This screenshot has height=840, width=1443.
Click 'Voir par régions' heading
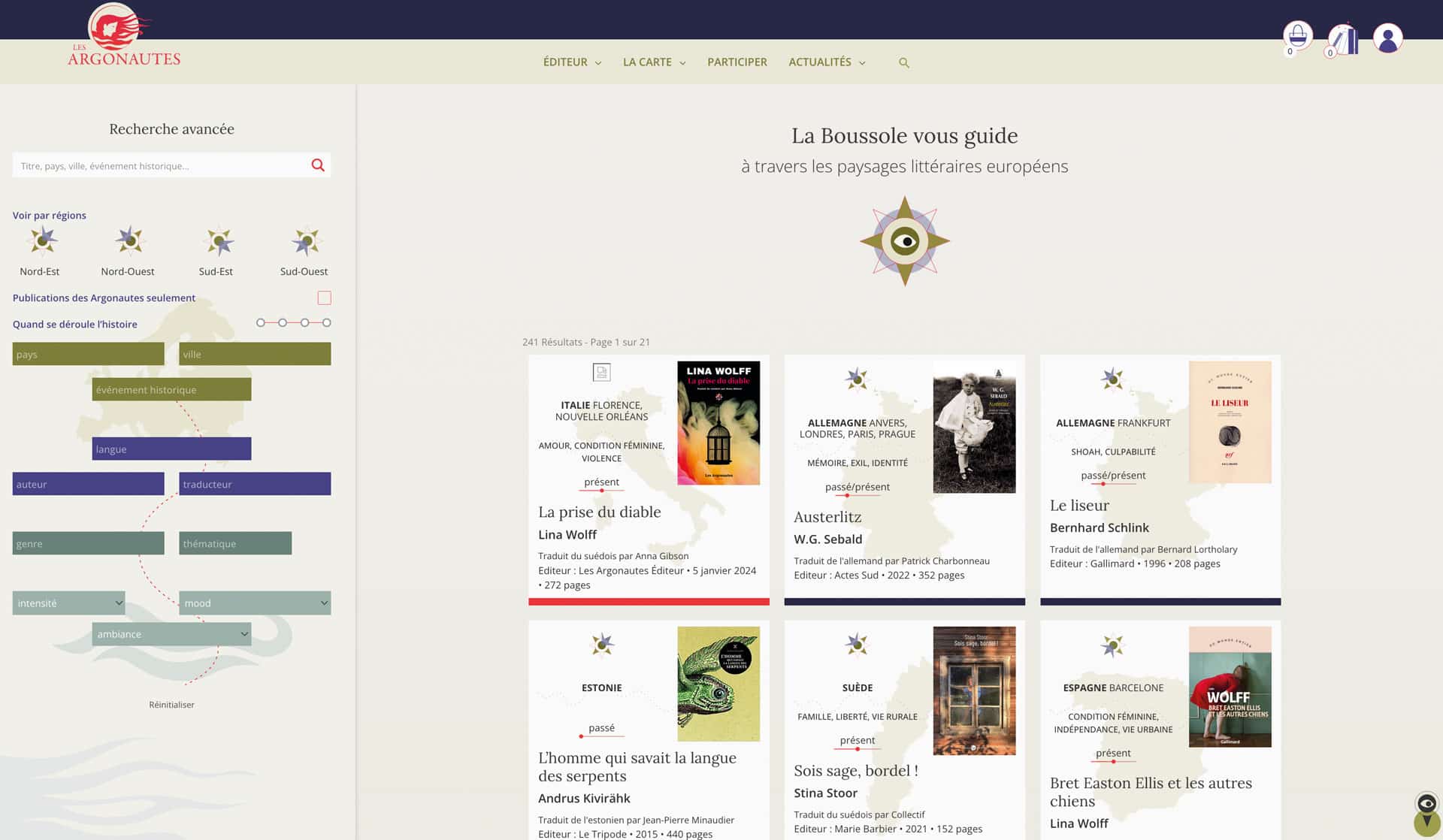tap(49, 216)
